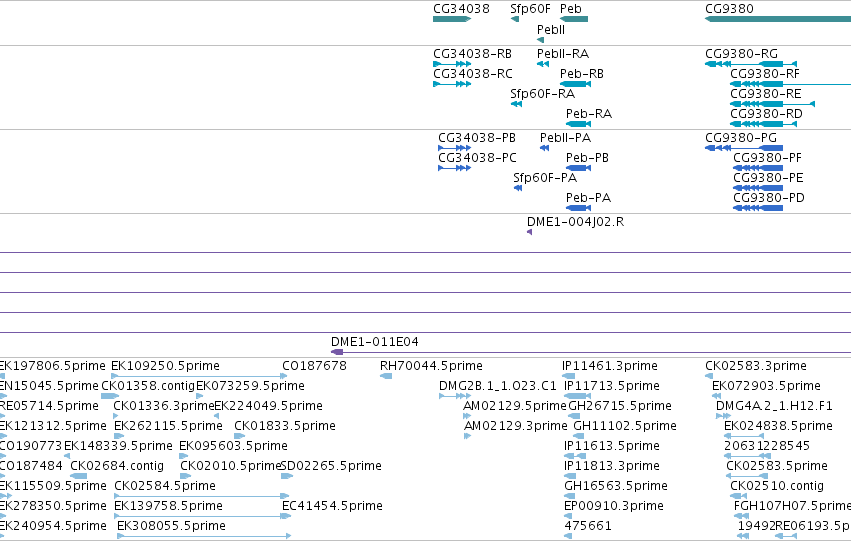Select the Peb-RB transcript
851x541 pixels.
pyautogui.click(x=575, y=84)
